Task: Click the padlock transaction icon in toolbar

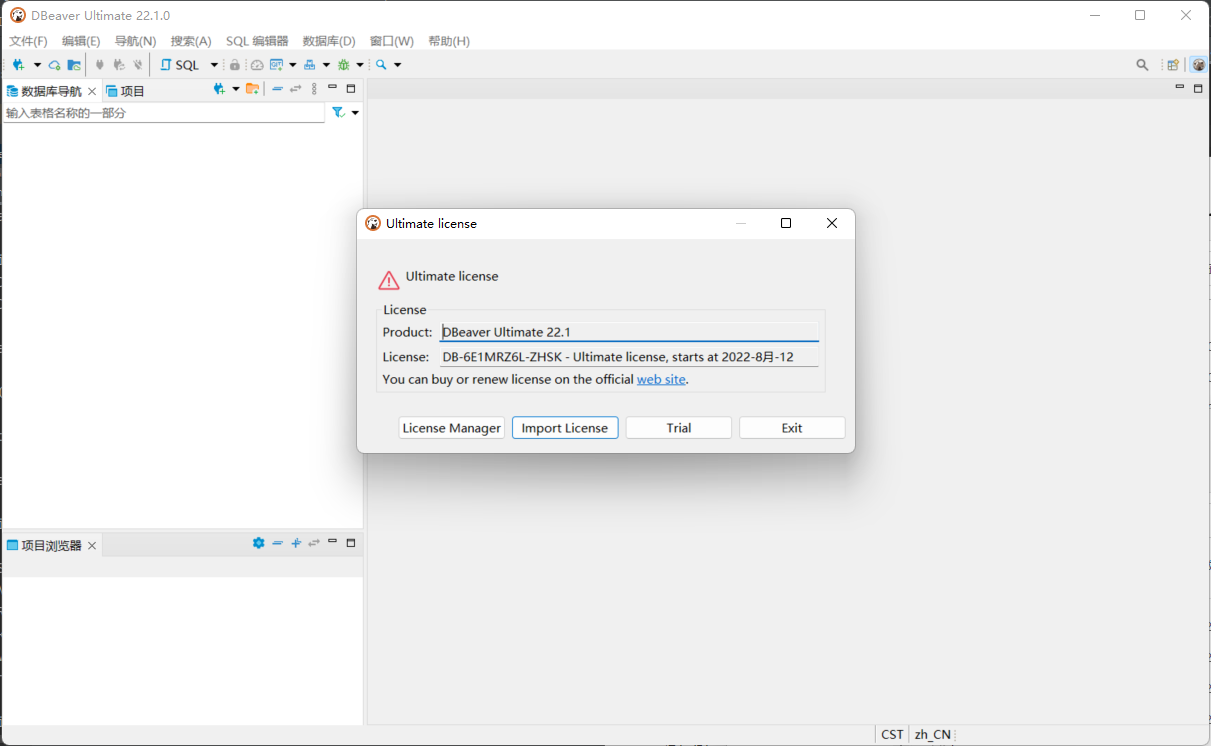Action: click(x=235, y=65)
